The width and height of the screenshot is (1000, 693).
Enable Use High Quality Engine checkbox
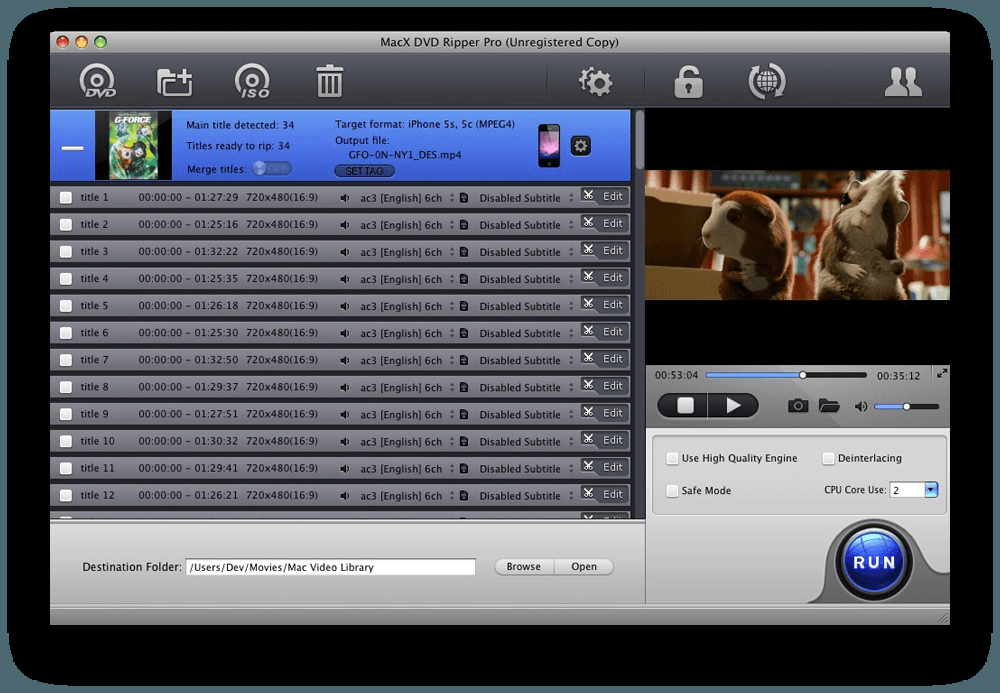[x=672, y=458]
